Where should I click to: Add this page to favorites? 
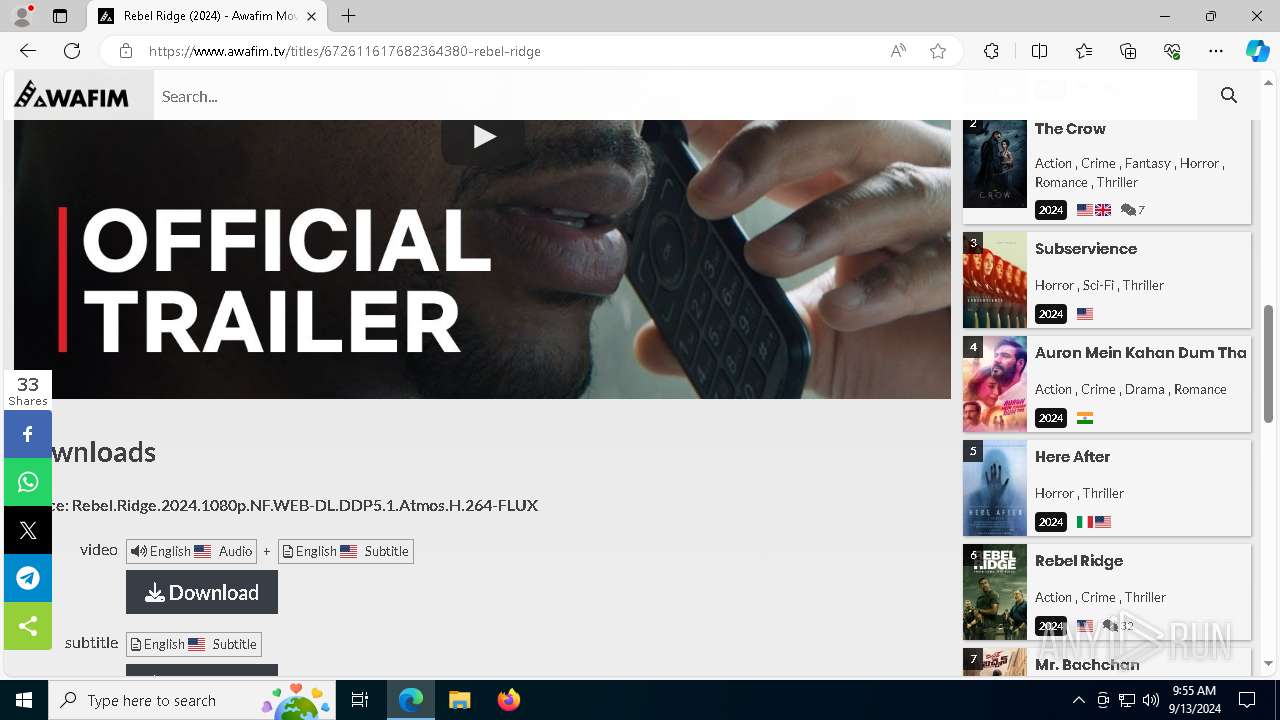938,51
